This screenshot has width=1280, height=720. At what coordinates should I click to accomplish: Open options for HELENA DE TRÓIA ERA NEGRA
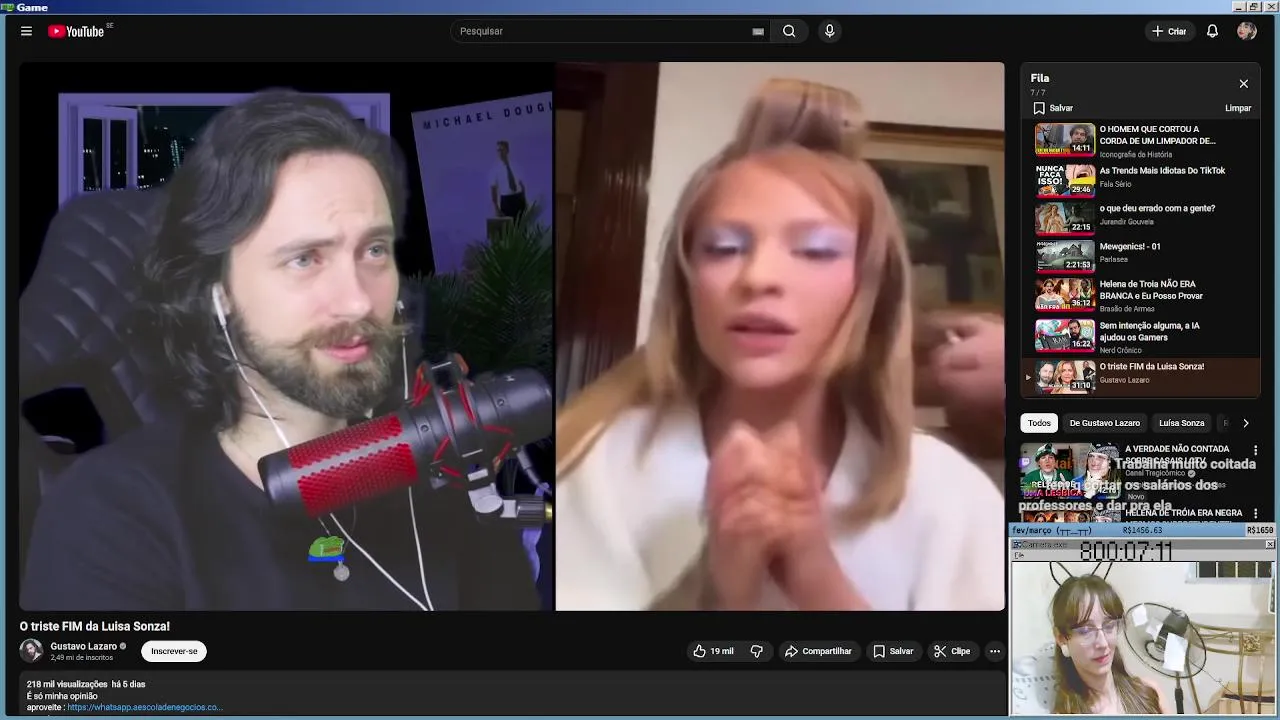coord(1255,514)
